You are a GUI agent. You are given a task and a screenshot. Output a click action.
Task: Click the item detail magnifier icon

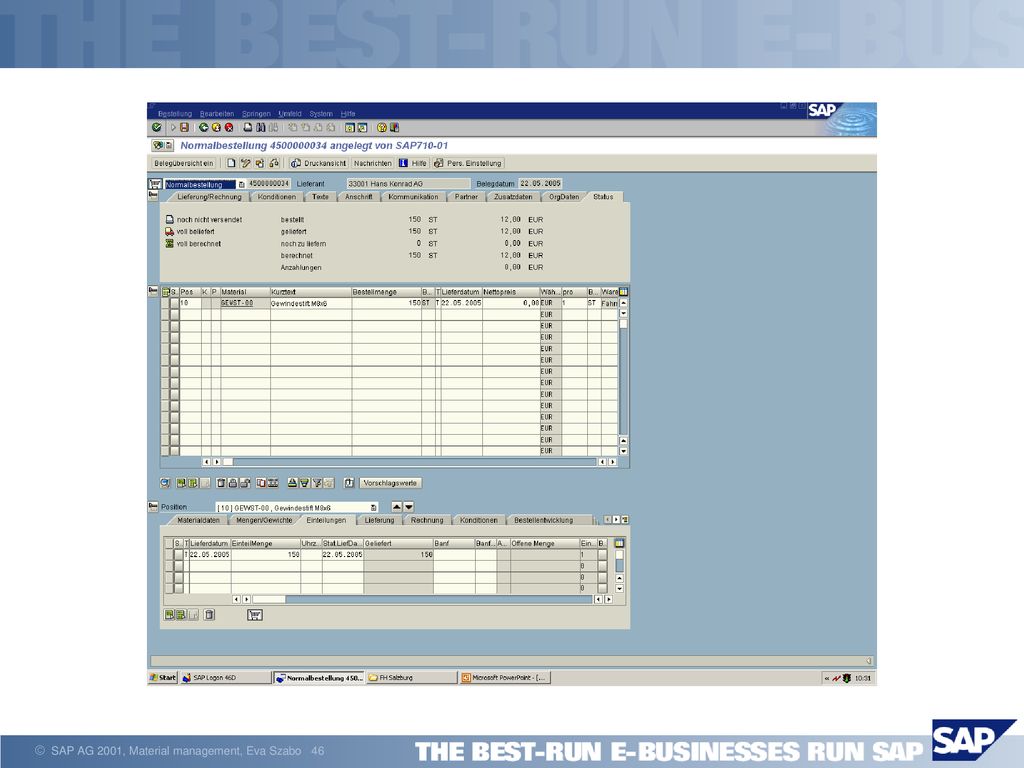tap(165, 483)
